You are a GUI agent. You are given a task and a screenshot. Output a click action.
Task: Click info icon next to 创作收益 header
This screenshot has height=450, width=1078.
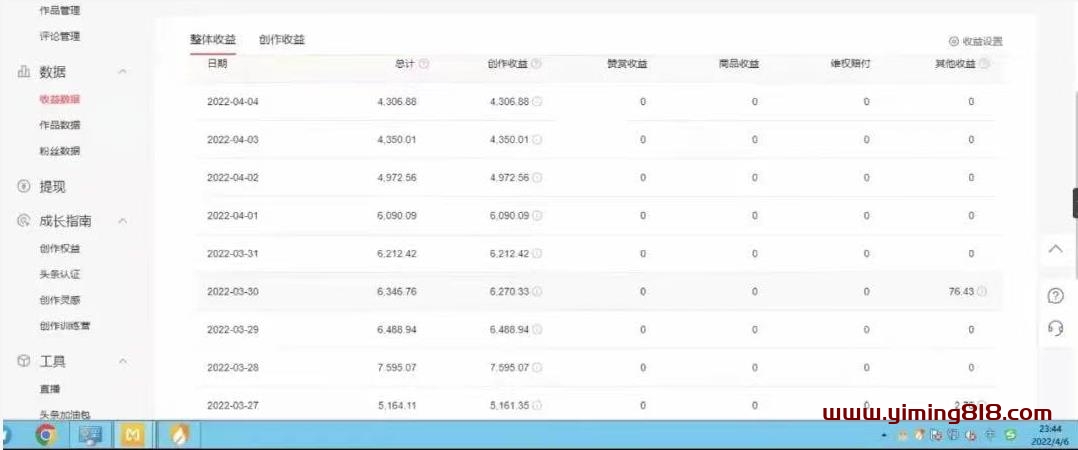[x=536, y=64]
